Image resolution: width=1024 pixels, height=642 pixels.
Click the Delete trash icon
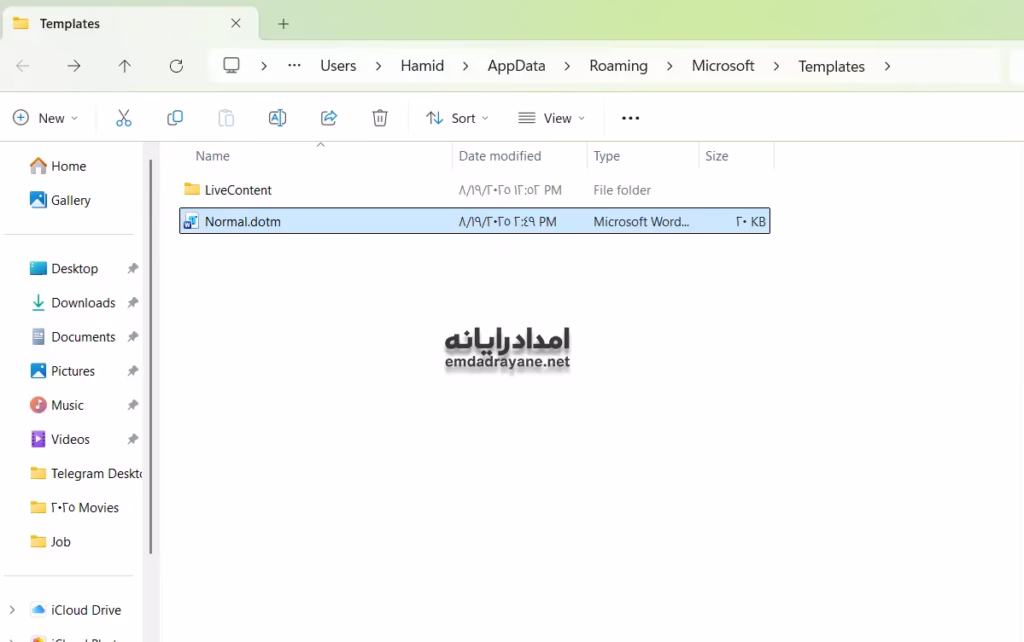click(380, 118)
